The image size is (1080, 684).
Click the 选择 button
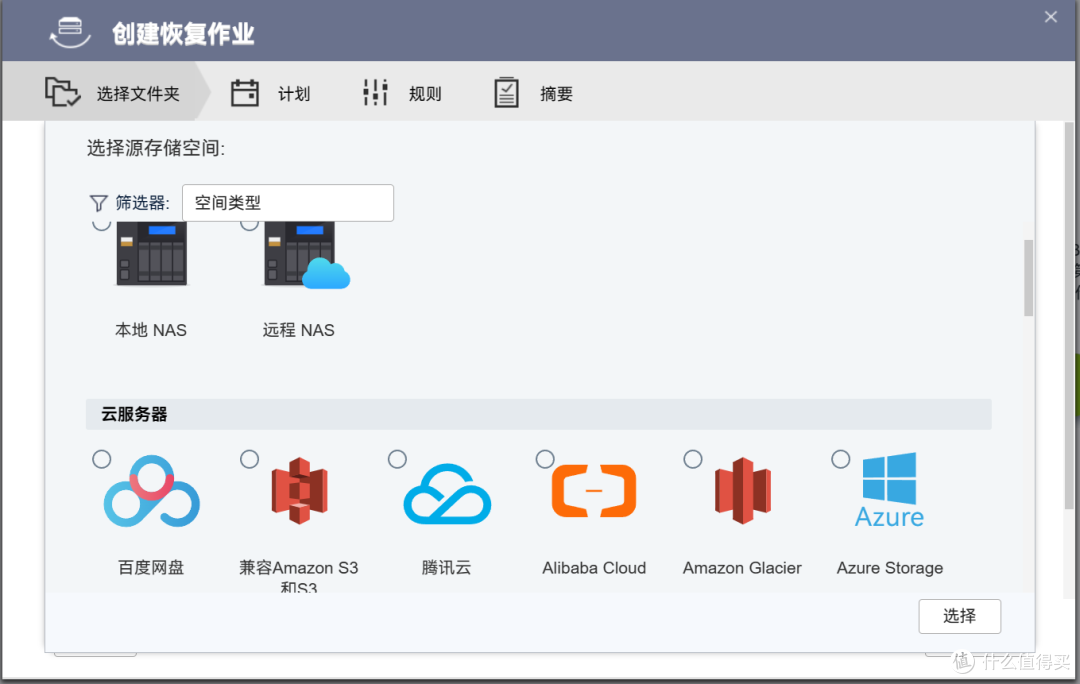pos(959,616)
